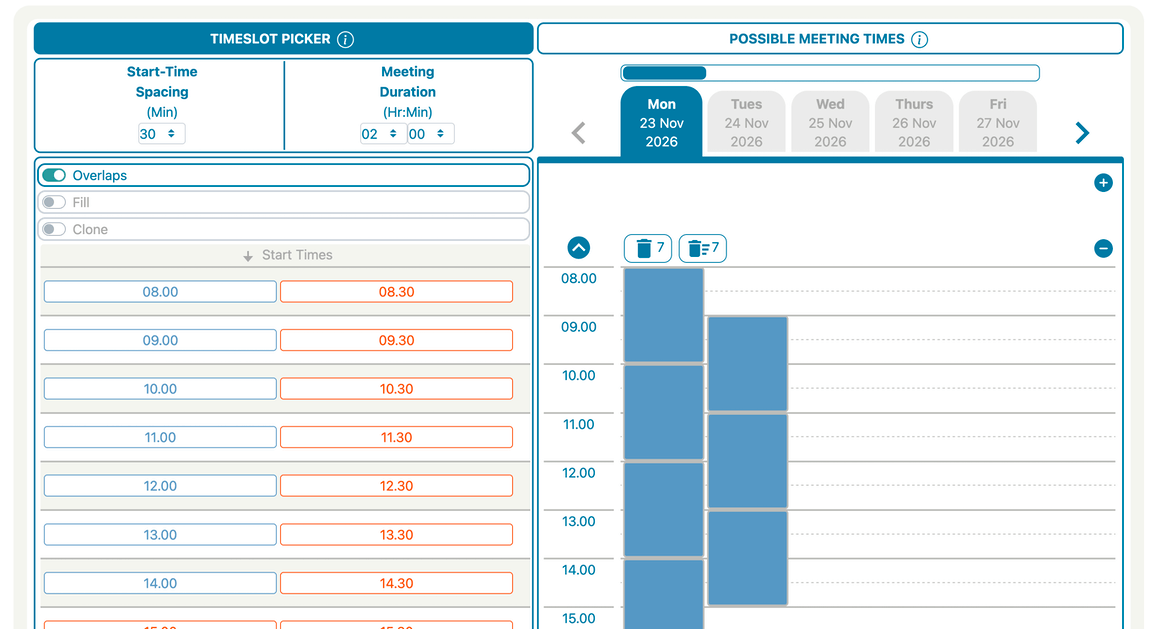
Task: Select the meeting block starting at 13.00
Action: click(747, 558)
